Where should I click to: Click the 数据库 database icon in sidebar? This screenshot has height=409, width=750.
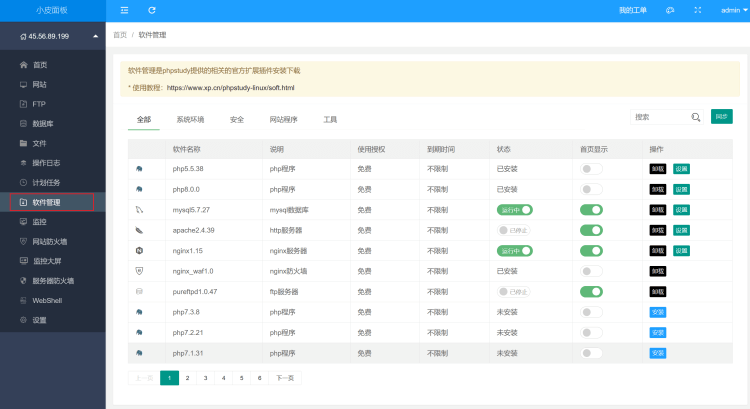[23, 123]
